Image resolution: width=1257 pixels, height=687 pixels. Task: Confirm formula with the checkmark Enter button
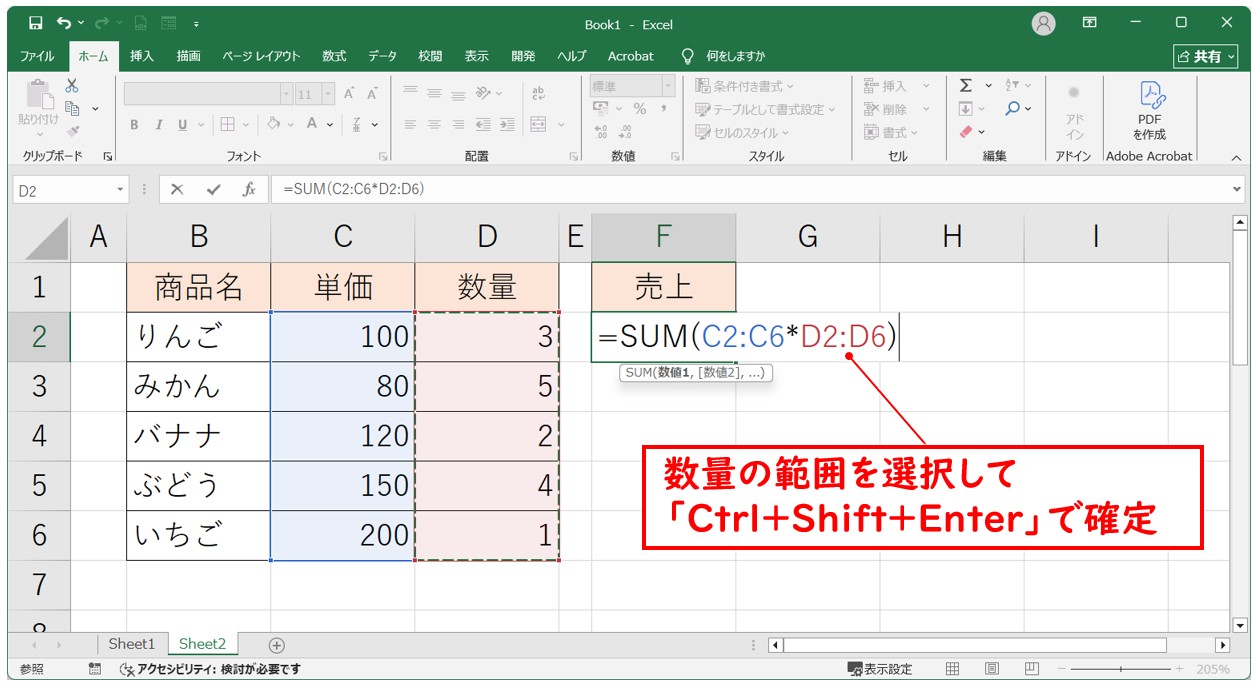tap(213, 189)
